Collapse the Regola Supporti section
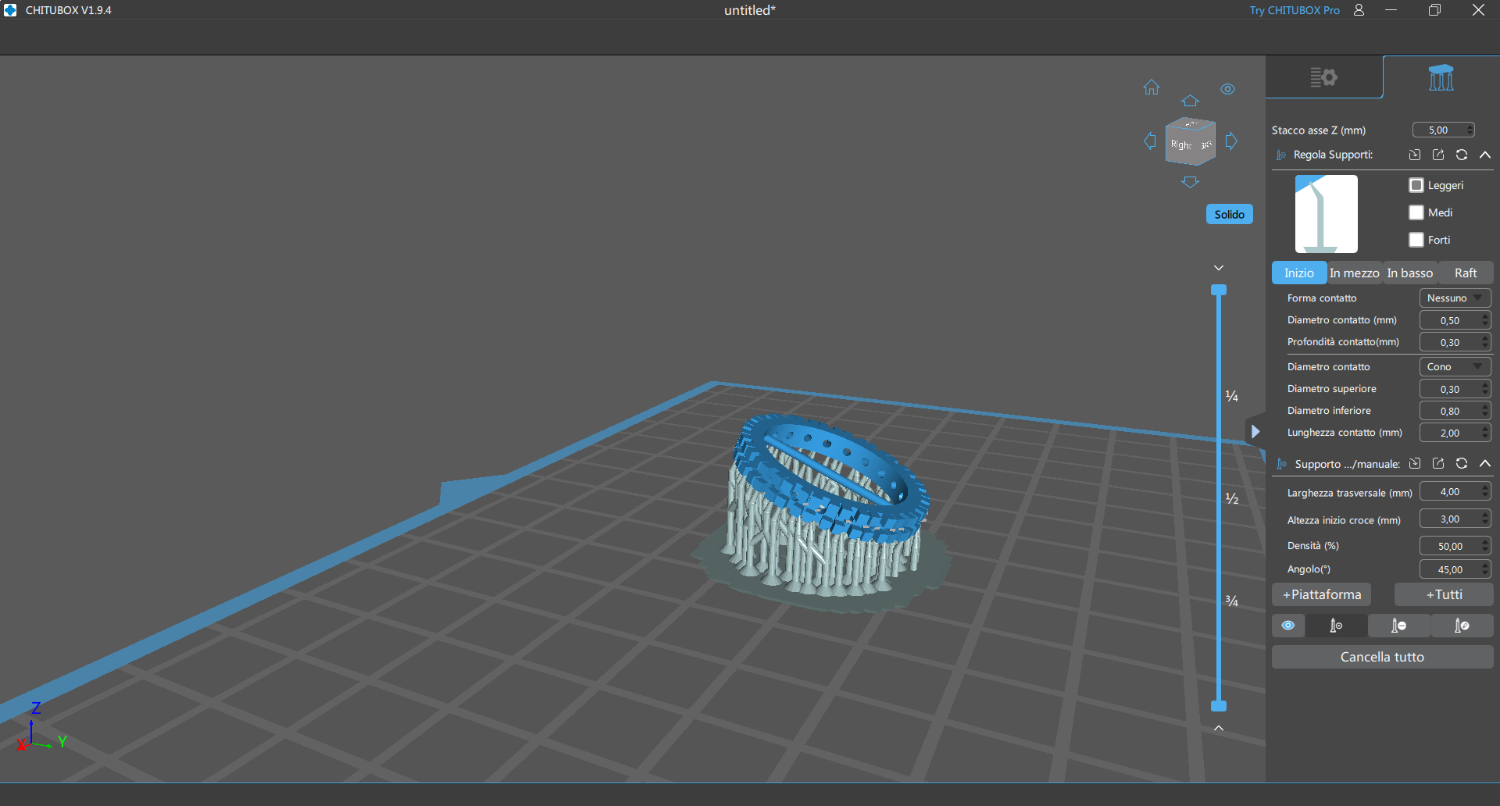The width and height of the screenshot is (1500, 806). click(1485, 155)
